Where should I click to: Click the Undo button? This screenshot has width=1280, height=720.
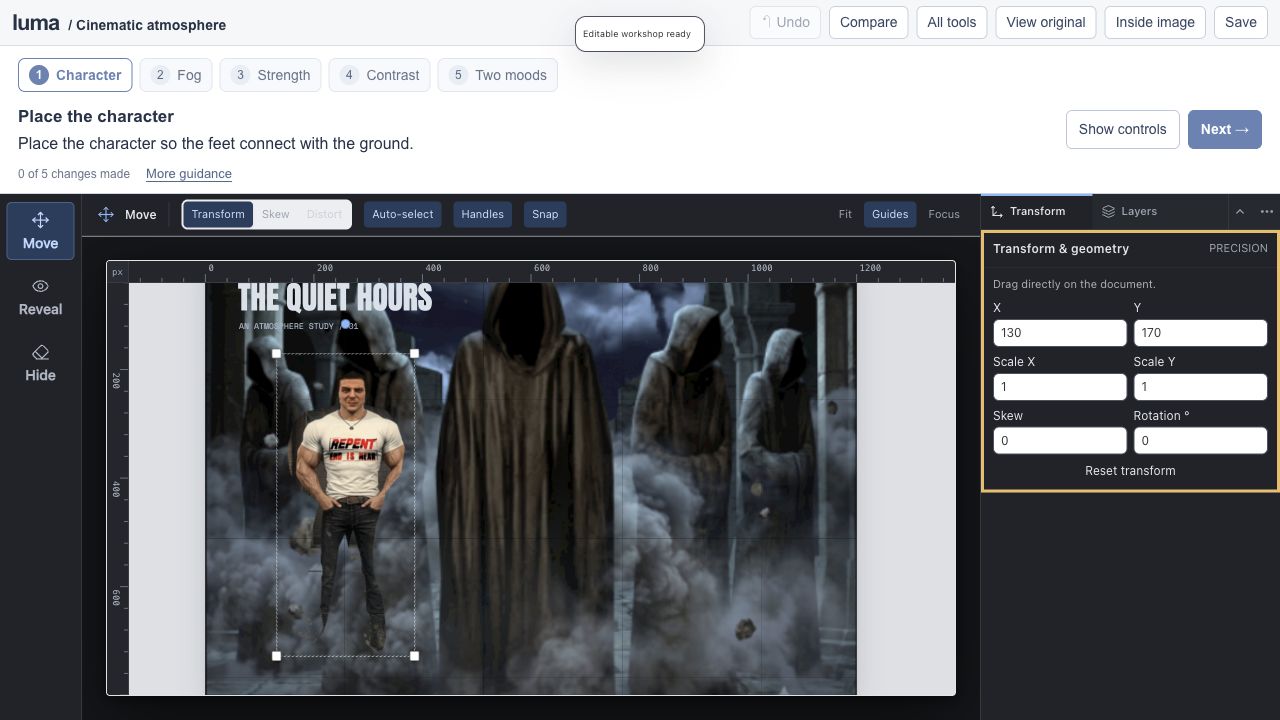[x=785, y=22]
